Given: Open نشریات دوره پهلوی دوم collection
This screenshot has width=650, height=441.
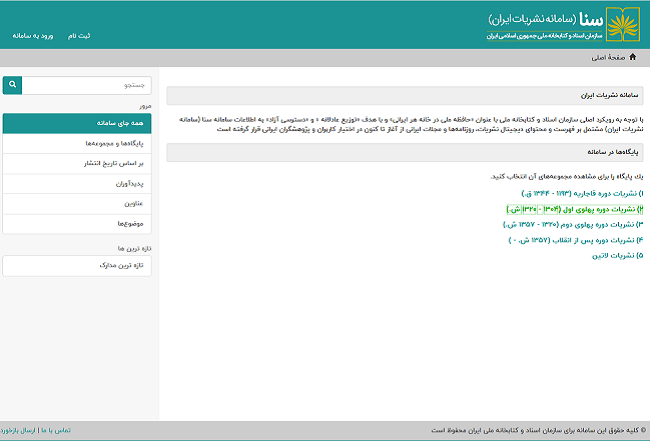Looking at the screenshot, I should [x=573, y=225].
